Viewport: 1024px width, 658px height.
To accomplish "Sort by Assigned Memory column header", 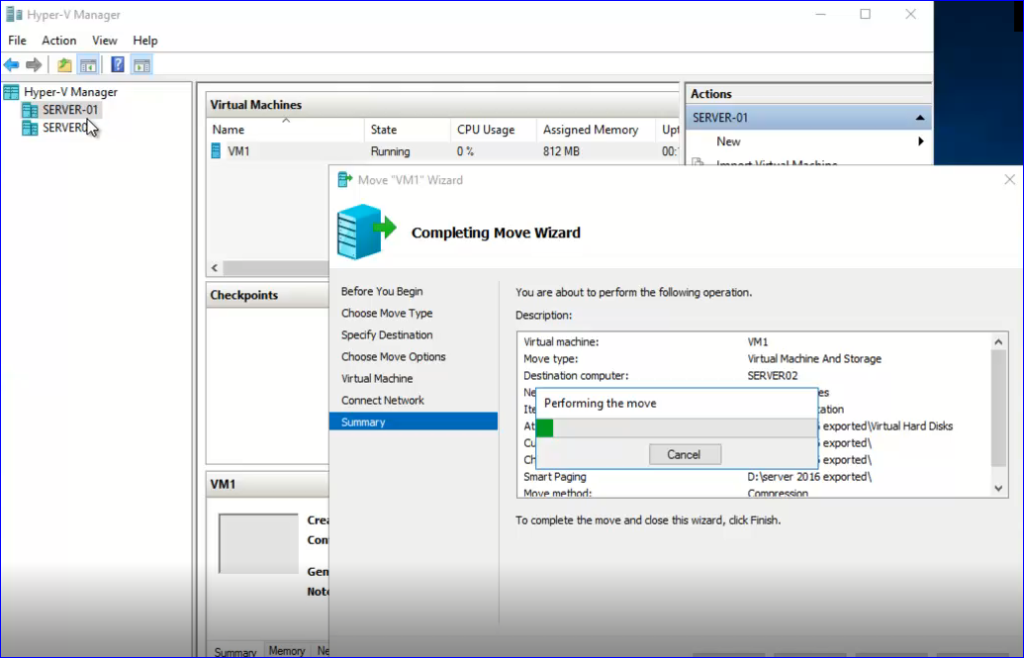I will [x=596, y=129].
